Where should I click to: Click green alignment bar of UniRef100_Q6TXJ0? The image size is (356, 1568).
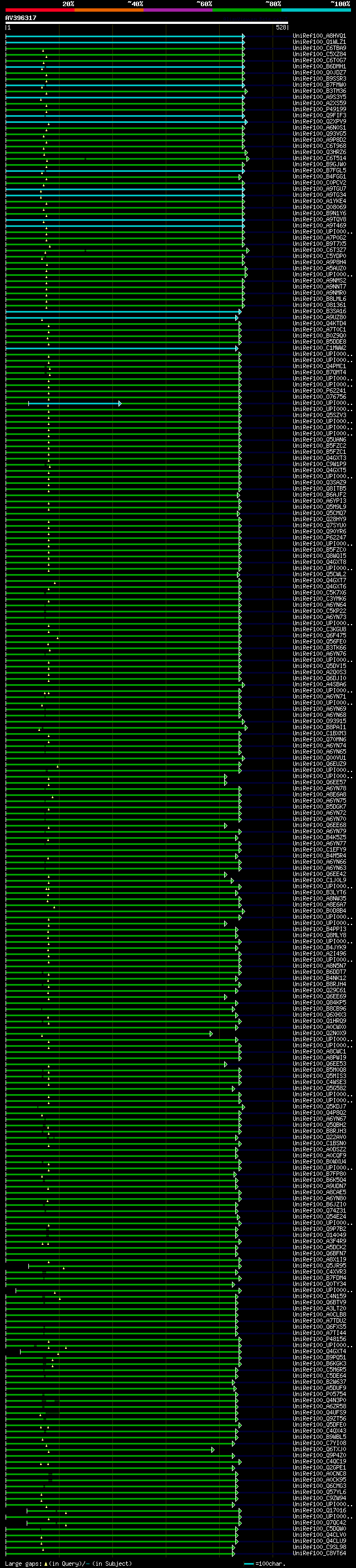point(110,1450)
